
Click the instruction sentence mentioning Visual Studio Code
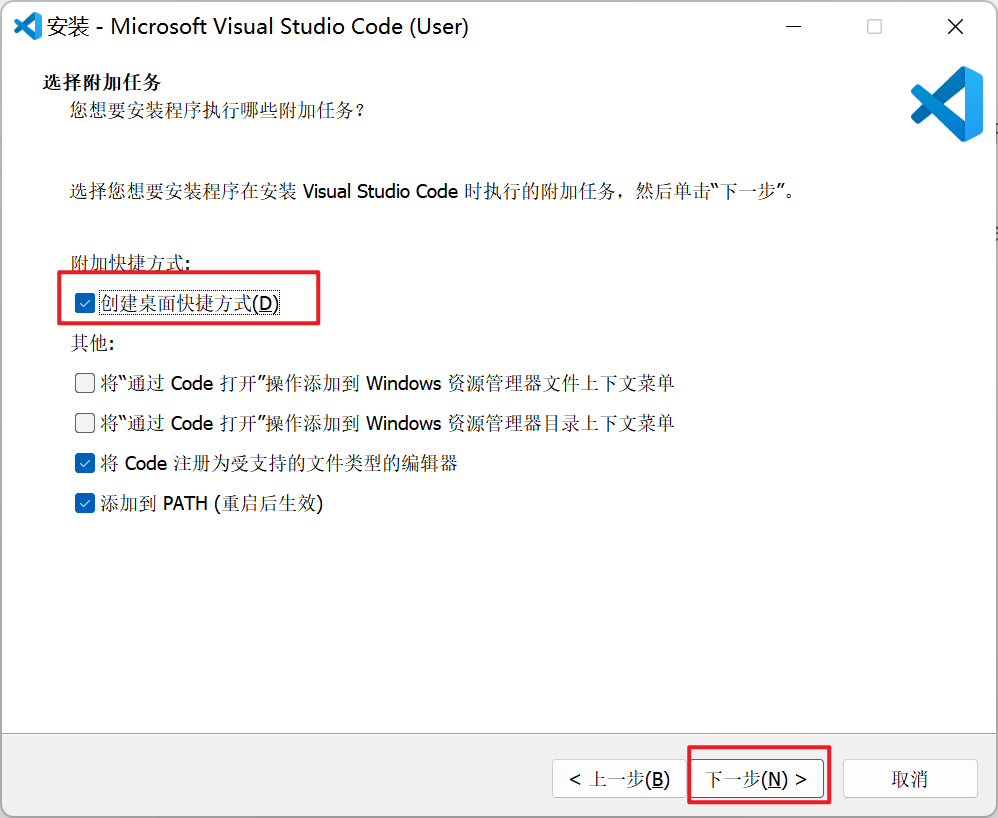click(432, 191)
